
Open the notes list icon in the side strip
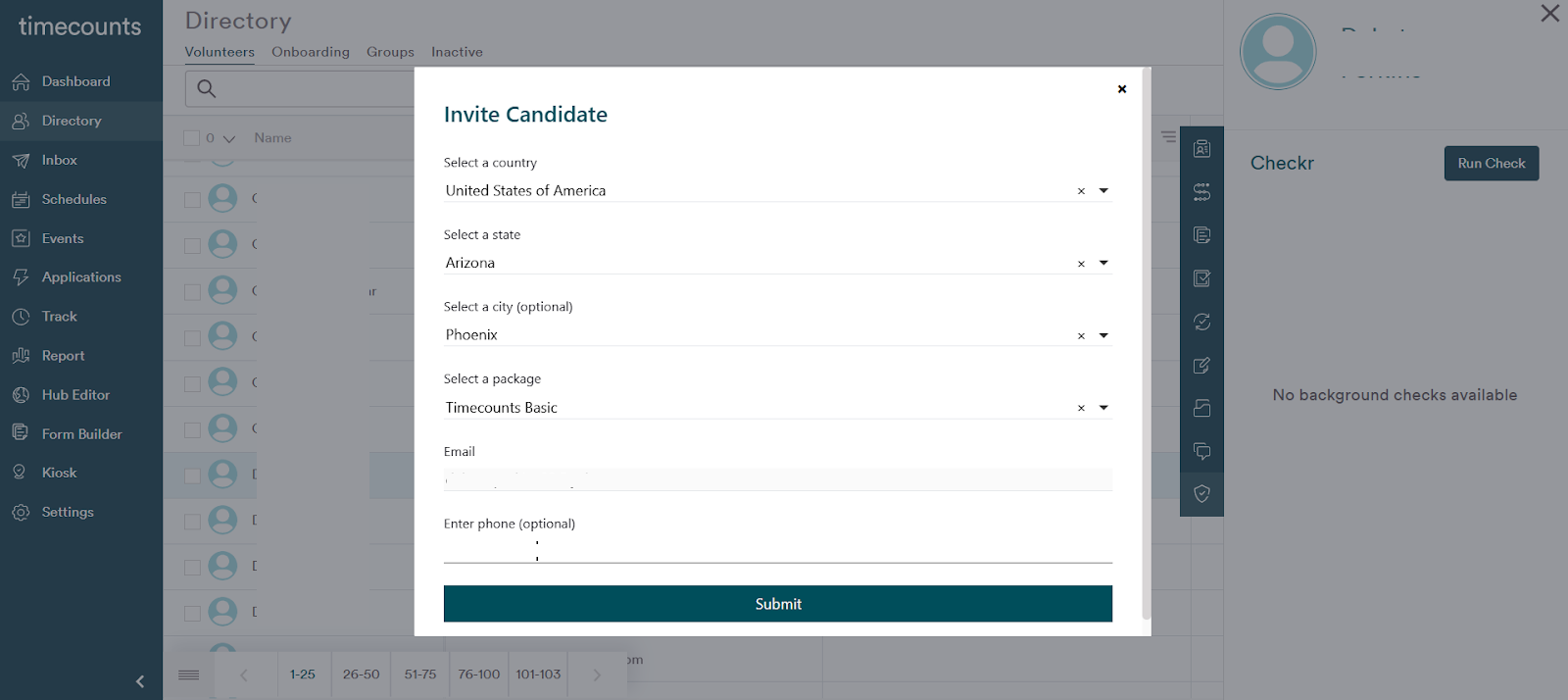(1201, 235)
